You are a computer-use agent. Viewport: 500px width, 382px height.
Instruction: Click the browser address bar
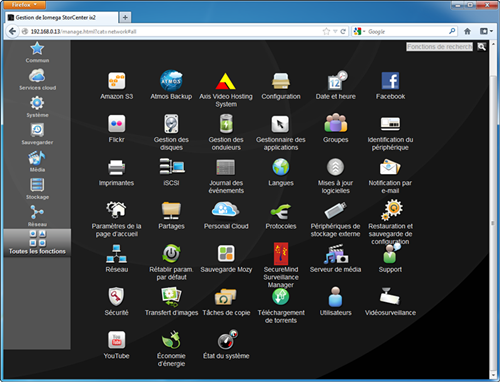[173, 31]
